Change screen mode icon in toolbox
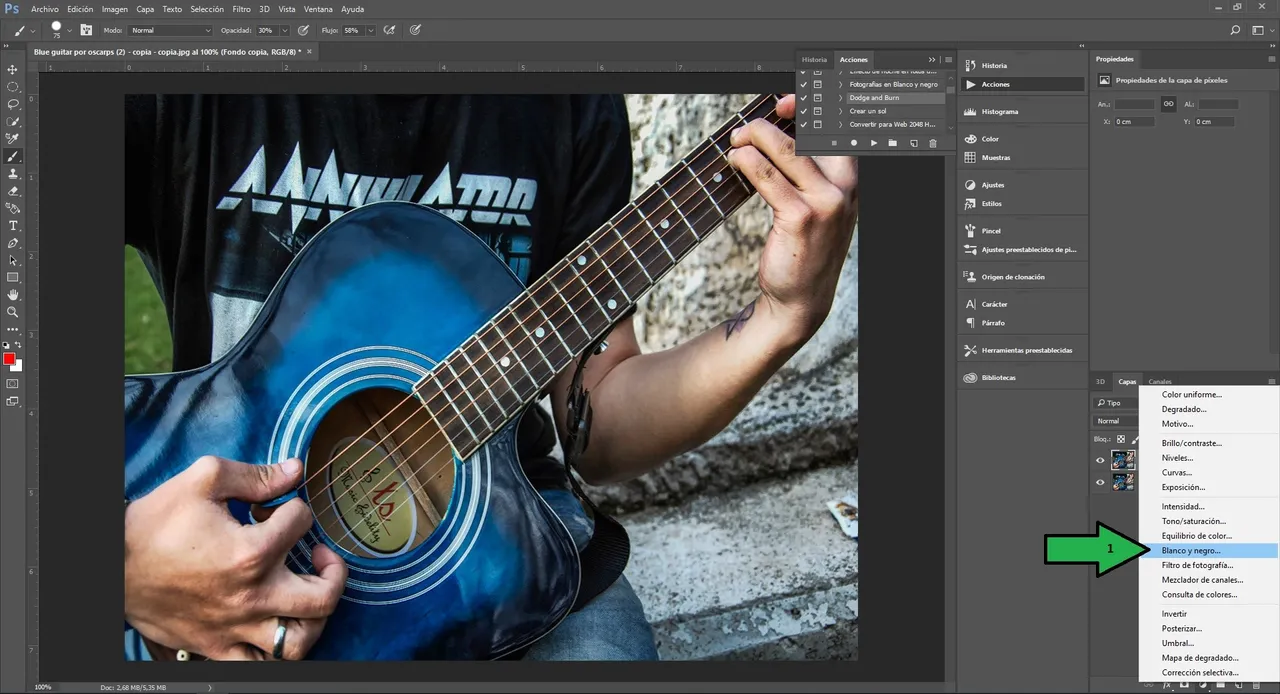The height and width of the screenshot is (694, 1280). click(x=13, y=401)
